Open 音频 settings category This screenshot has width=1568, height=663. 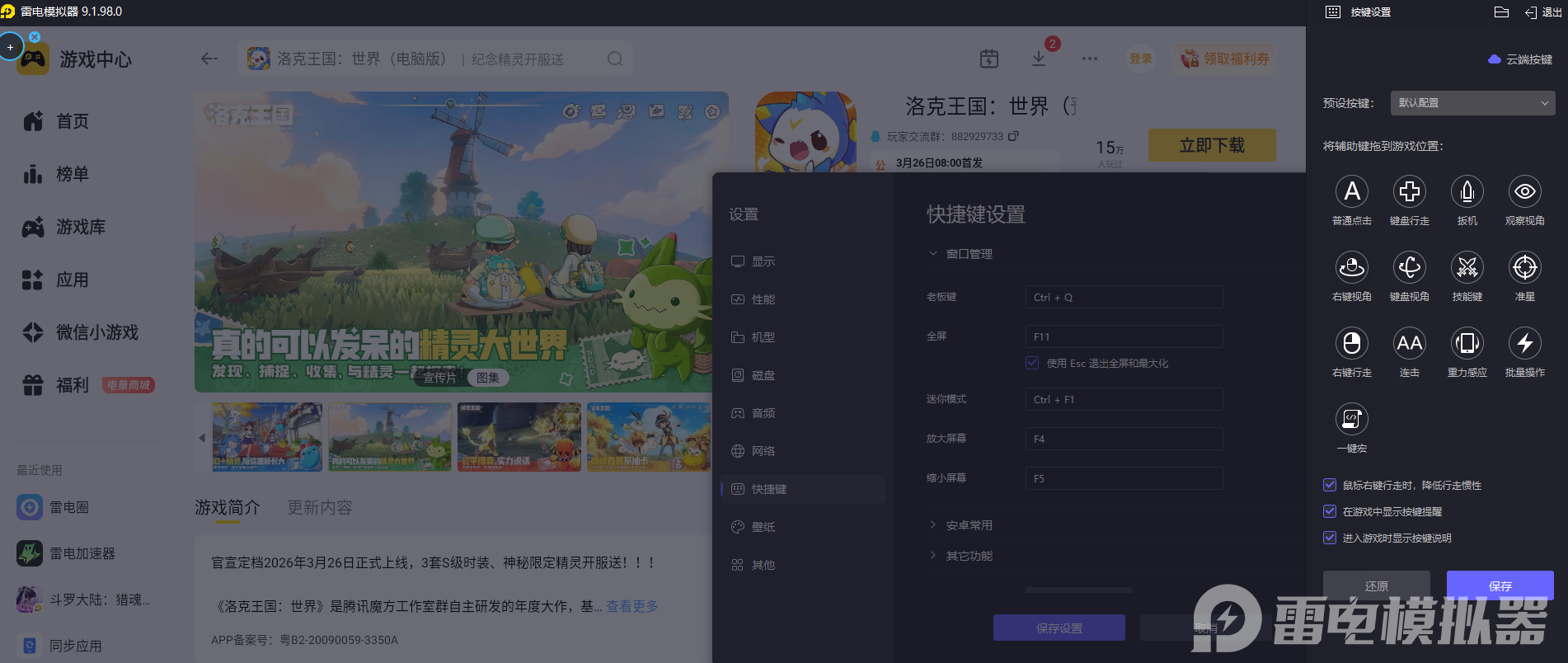(x=803, y=413)
